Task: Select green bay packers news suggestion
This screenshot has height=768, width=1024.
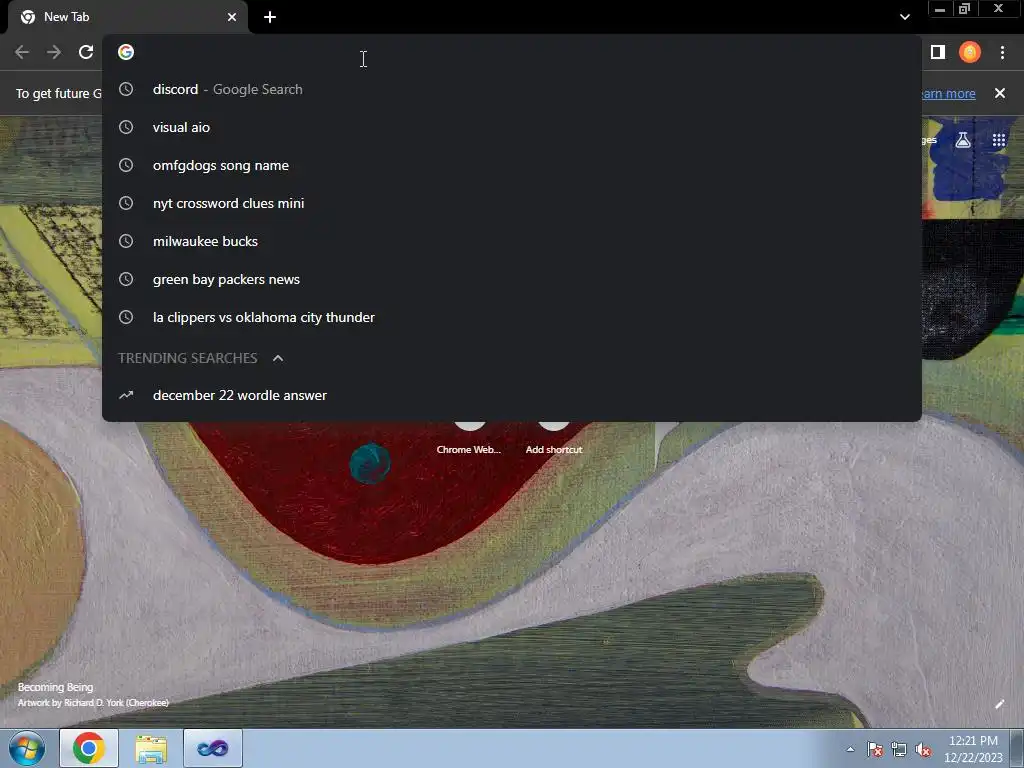Action: (x=512, y=279)
